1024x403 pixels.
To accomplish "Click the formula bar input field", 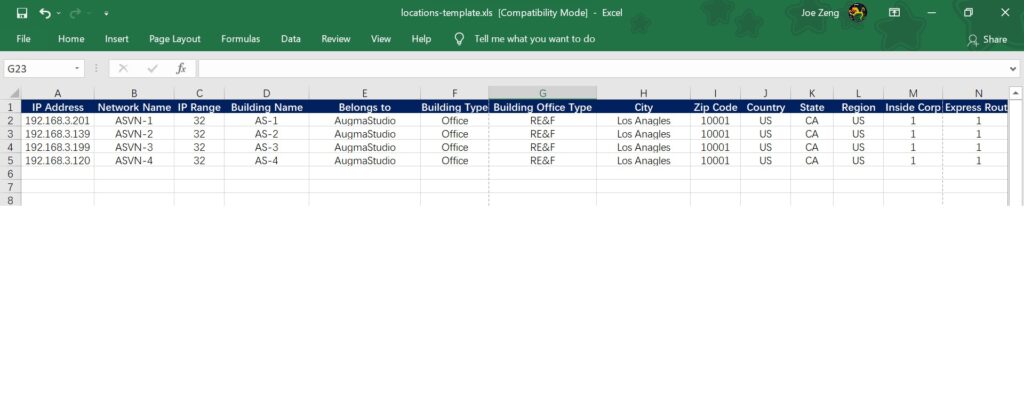I will click(600, 68).
